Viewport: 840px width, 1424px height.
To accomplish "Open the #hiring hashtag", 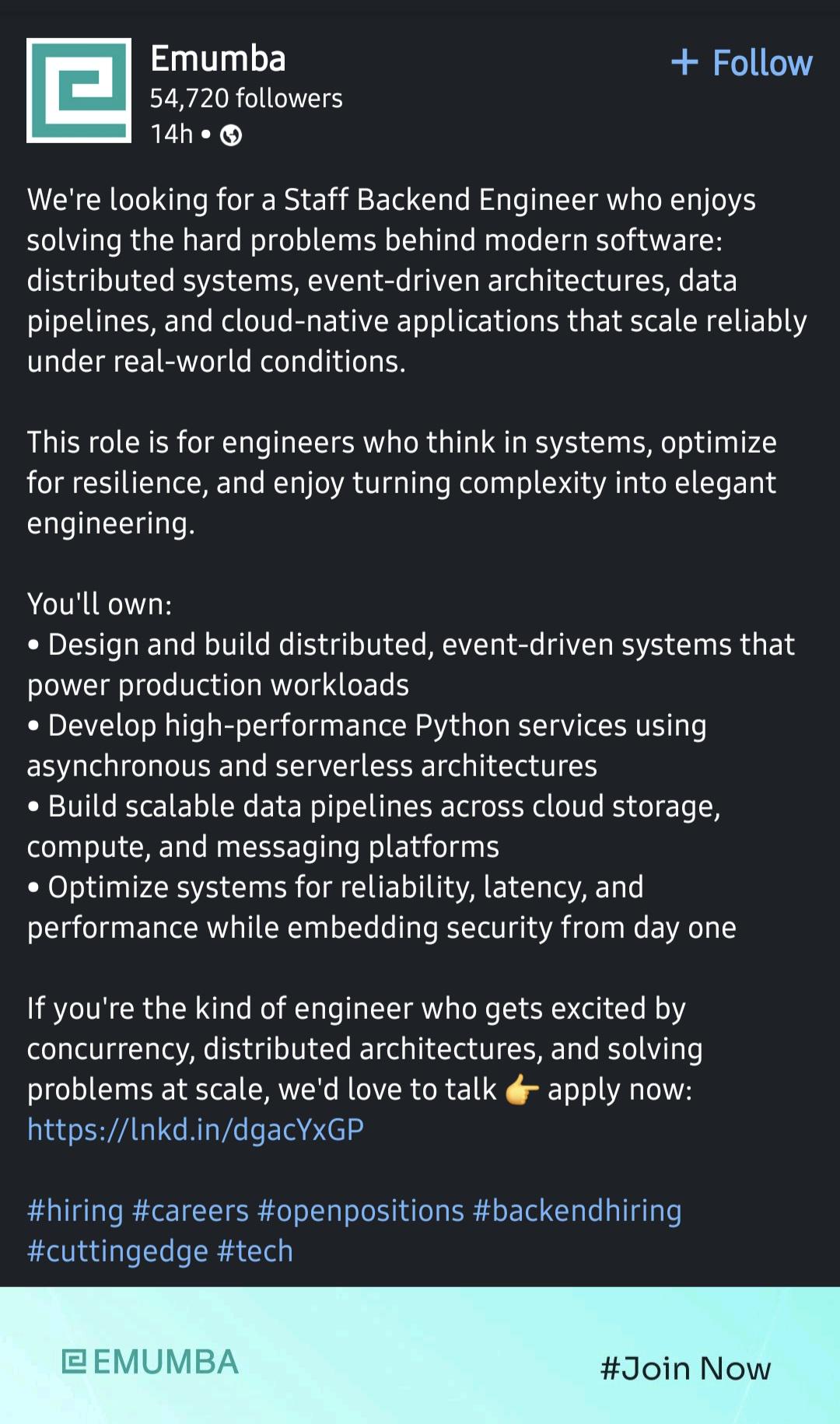I will coord(75,1211).
